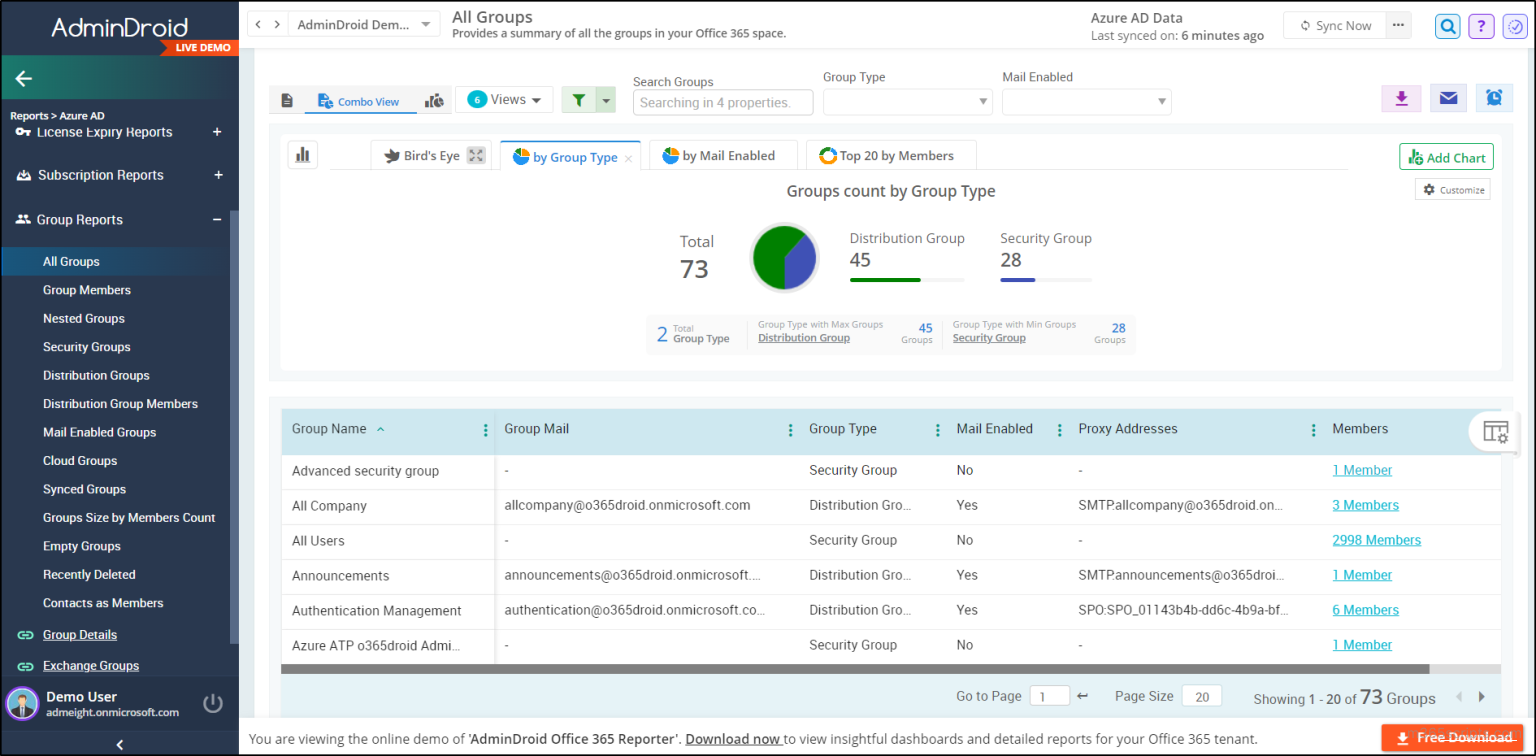Open the Views dropdown

pyautogui.click(x=504, y=99)
